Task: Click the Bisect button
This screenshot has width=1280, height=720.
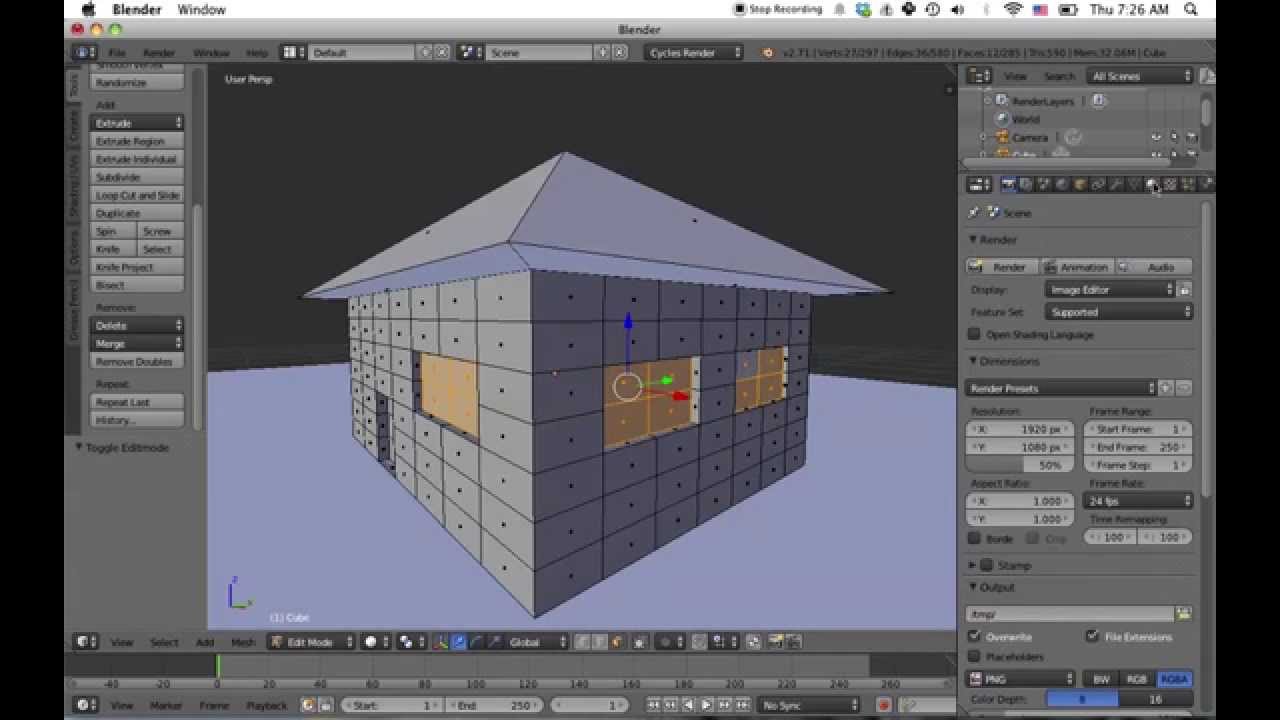Action: [137, 285]
